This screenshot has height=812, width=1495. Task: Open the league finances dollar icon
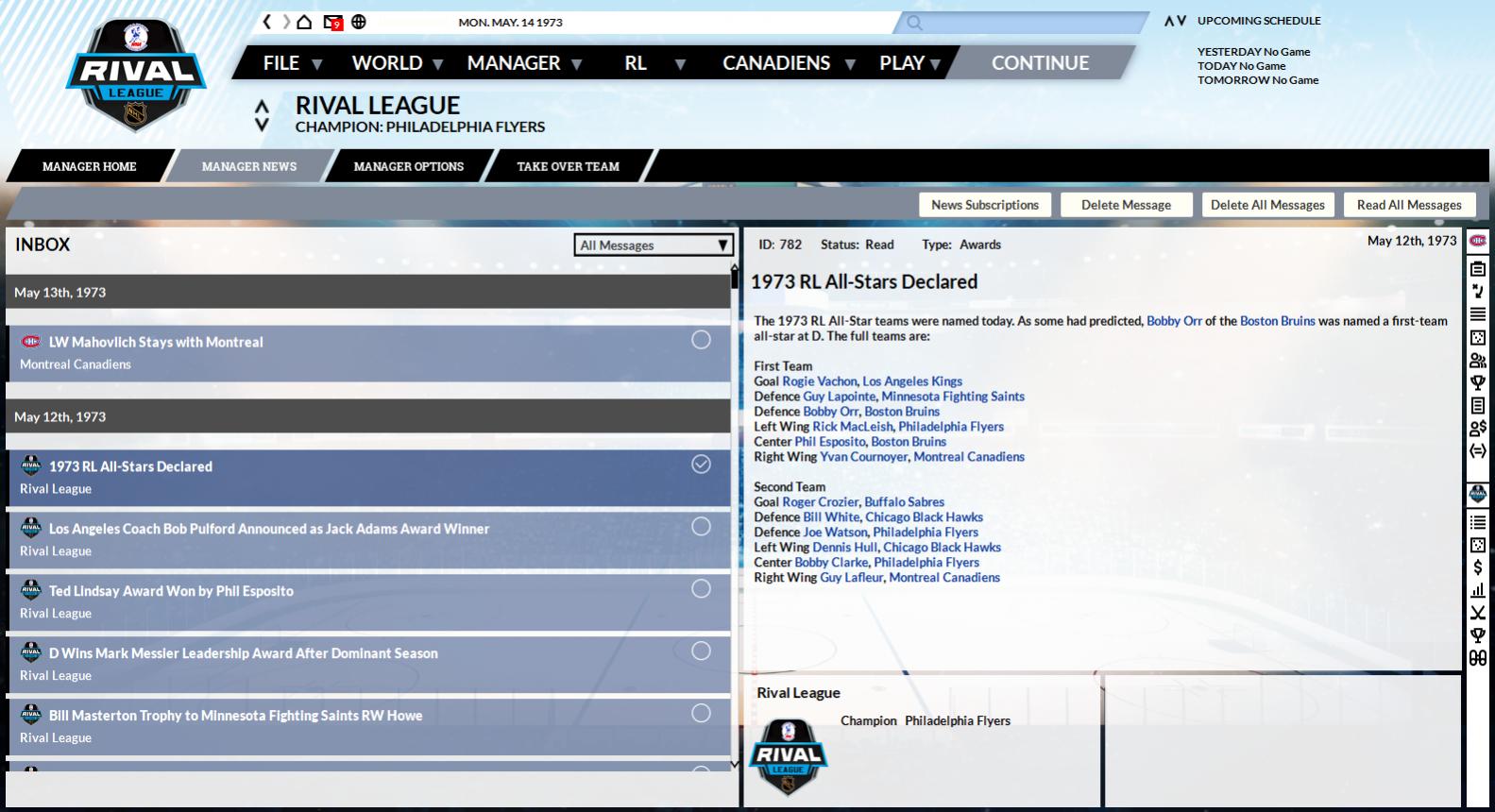tap(1478, 567)
